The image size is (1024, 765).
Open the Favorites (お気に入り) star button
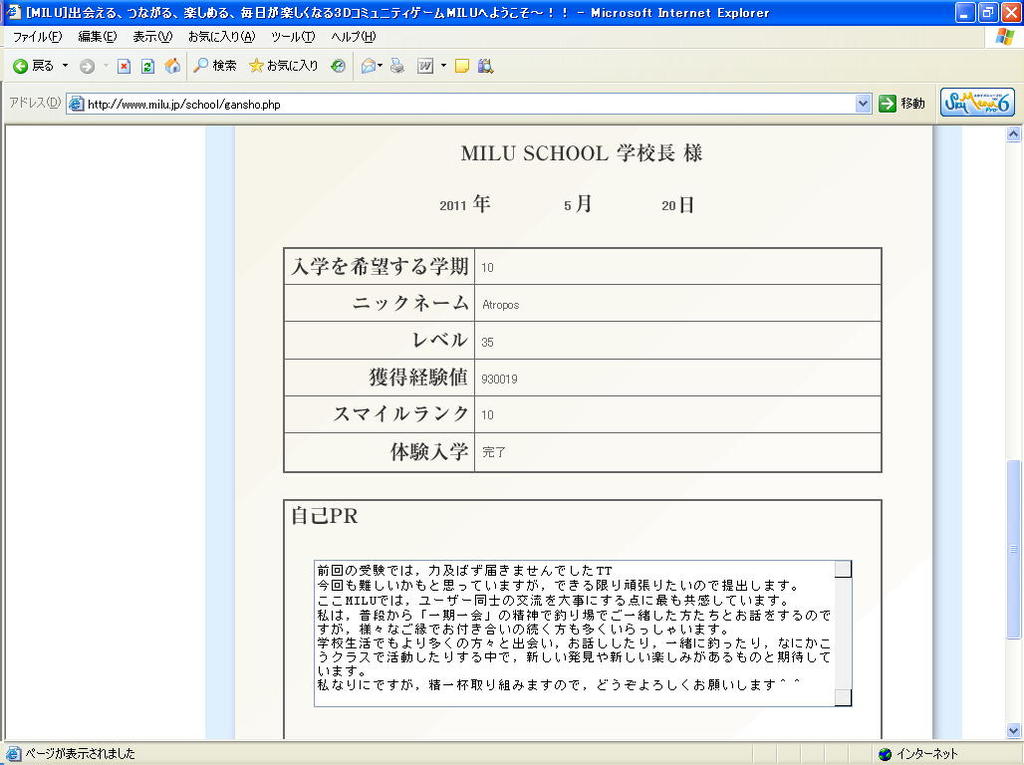(x=283, y=66)
